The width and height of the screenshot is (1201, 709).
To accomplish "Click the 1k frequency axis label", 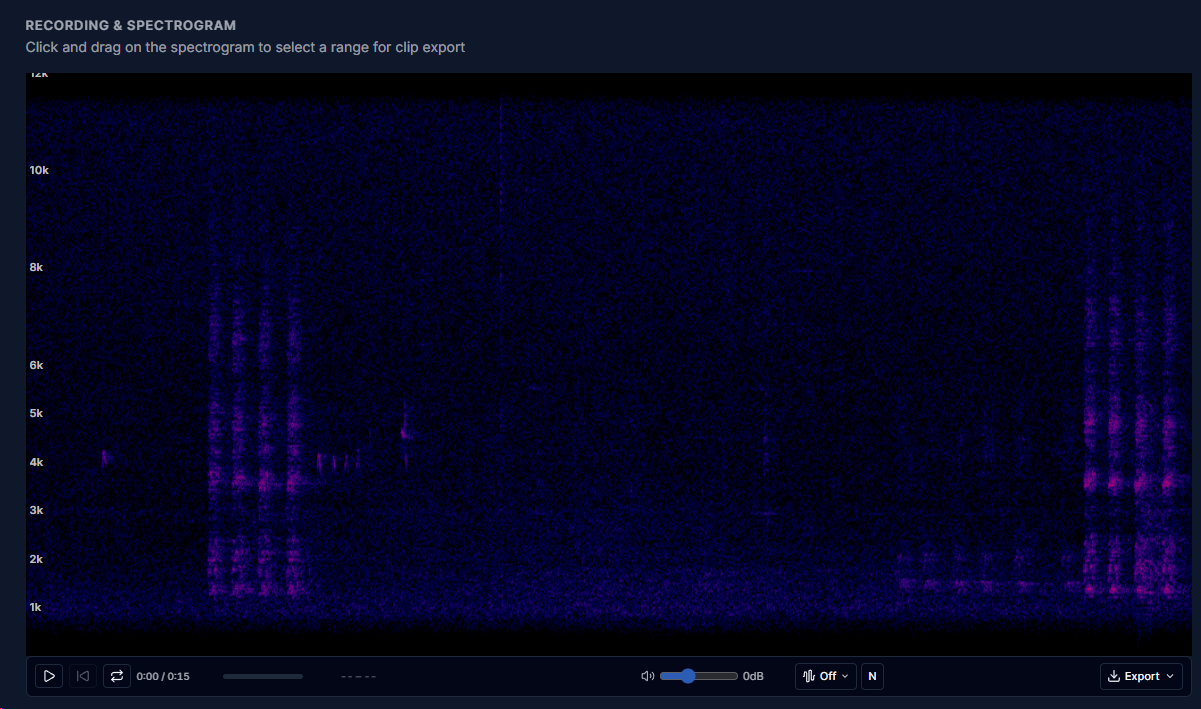I will 37,607.
